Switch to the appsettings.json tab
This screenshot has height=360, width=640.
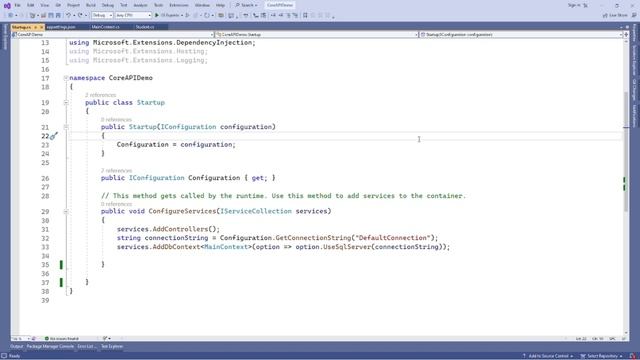61,27
